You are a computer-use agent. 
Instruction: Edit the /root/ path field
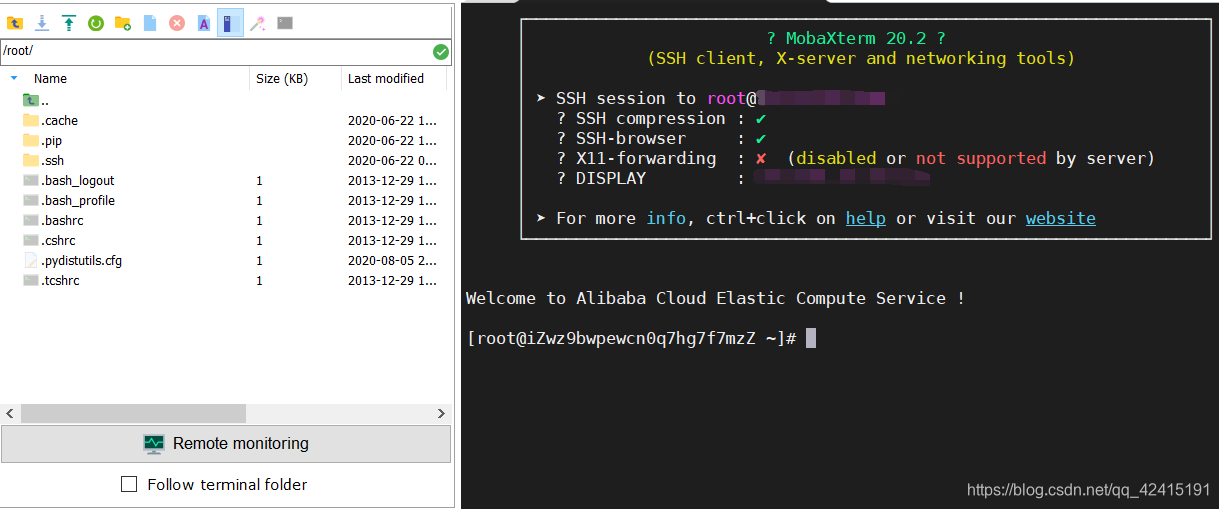pos(216,52)
